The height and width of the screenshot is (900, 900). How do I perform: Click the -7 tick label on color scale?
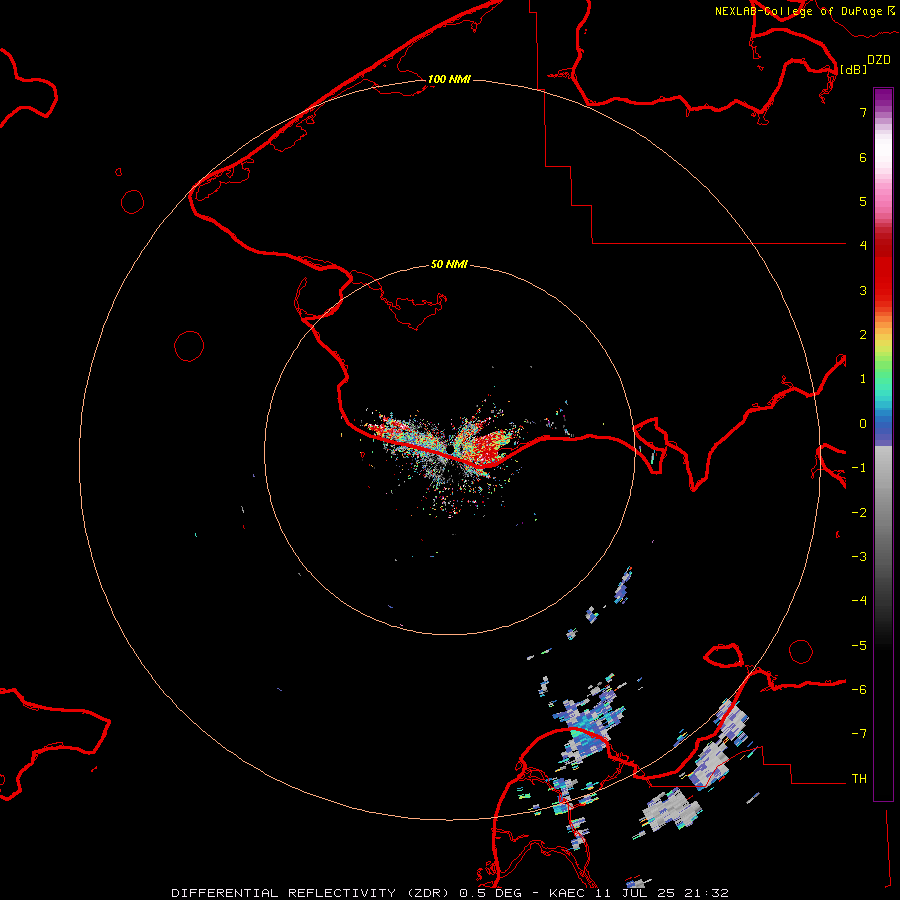[859, 734]
